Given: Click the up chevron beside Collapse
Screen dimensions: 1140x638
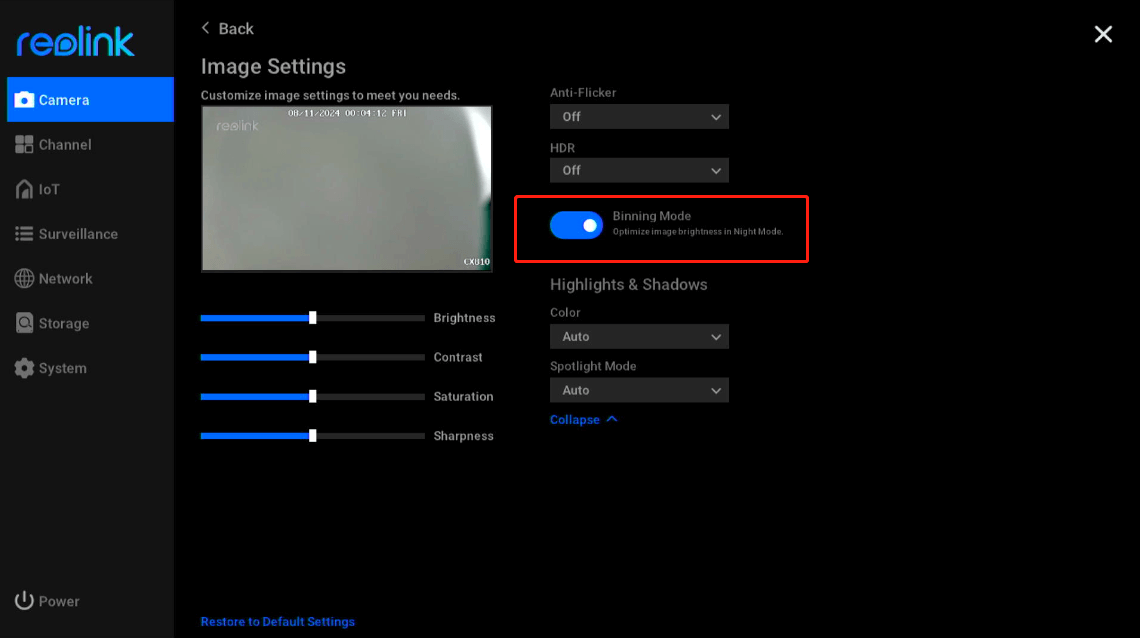Looking at the screenshot, I should [x=611, y=419].
